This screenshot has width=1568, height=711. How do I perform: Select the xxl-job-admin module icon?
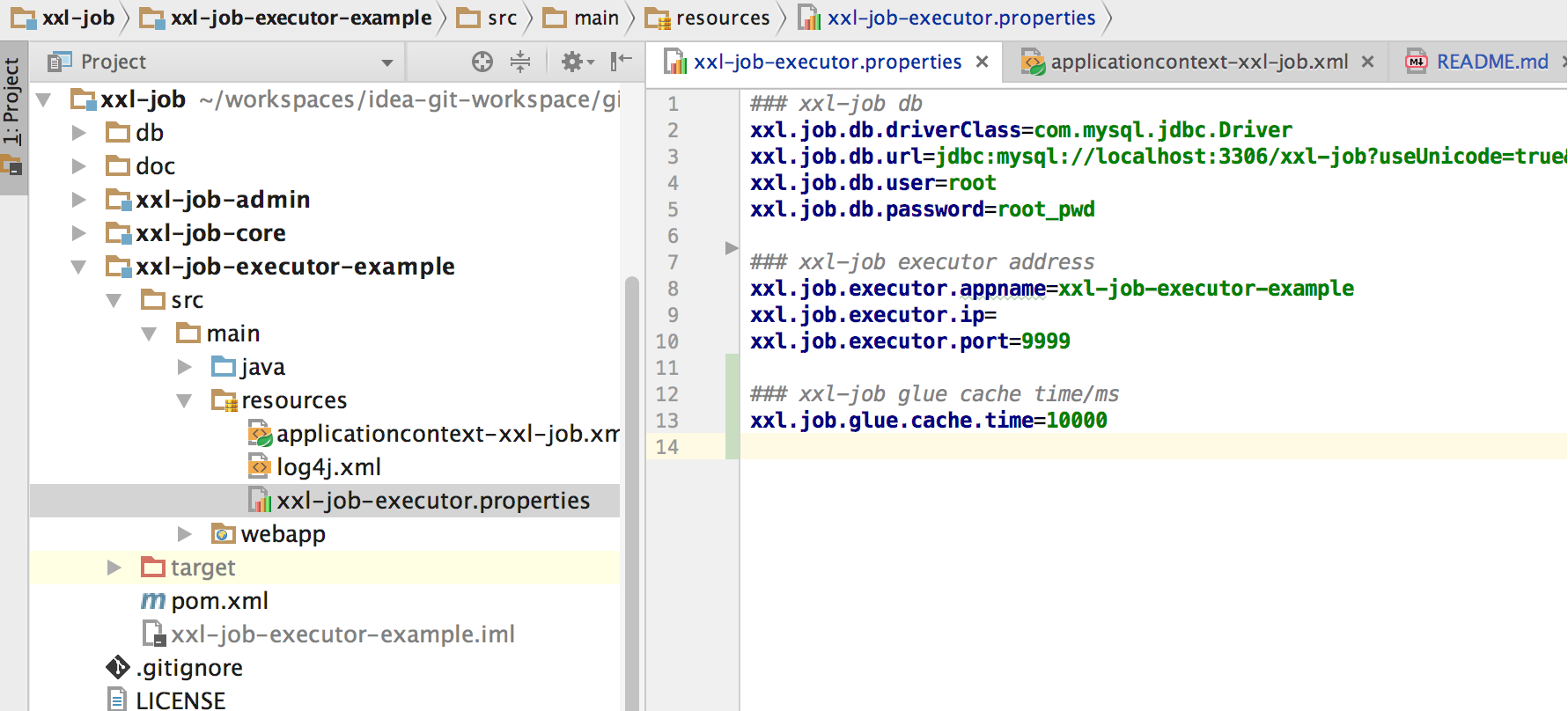tap(118, 200)
